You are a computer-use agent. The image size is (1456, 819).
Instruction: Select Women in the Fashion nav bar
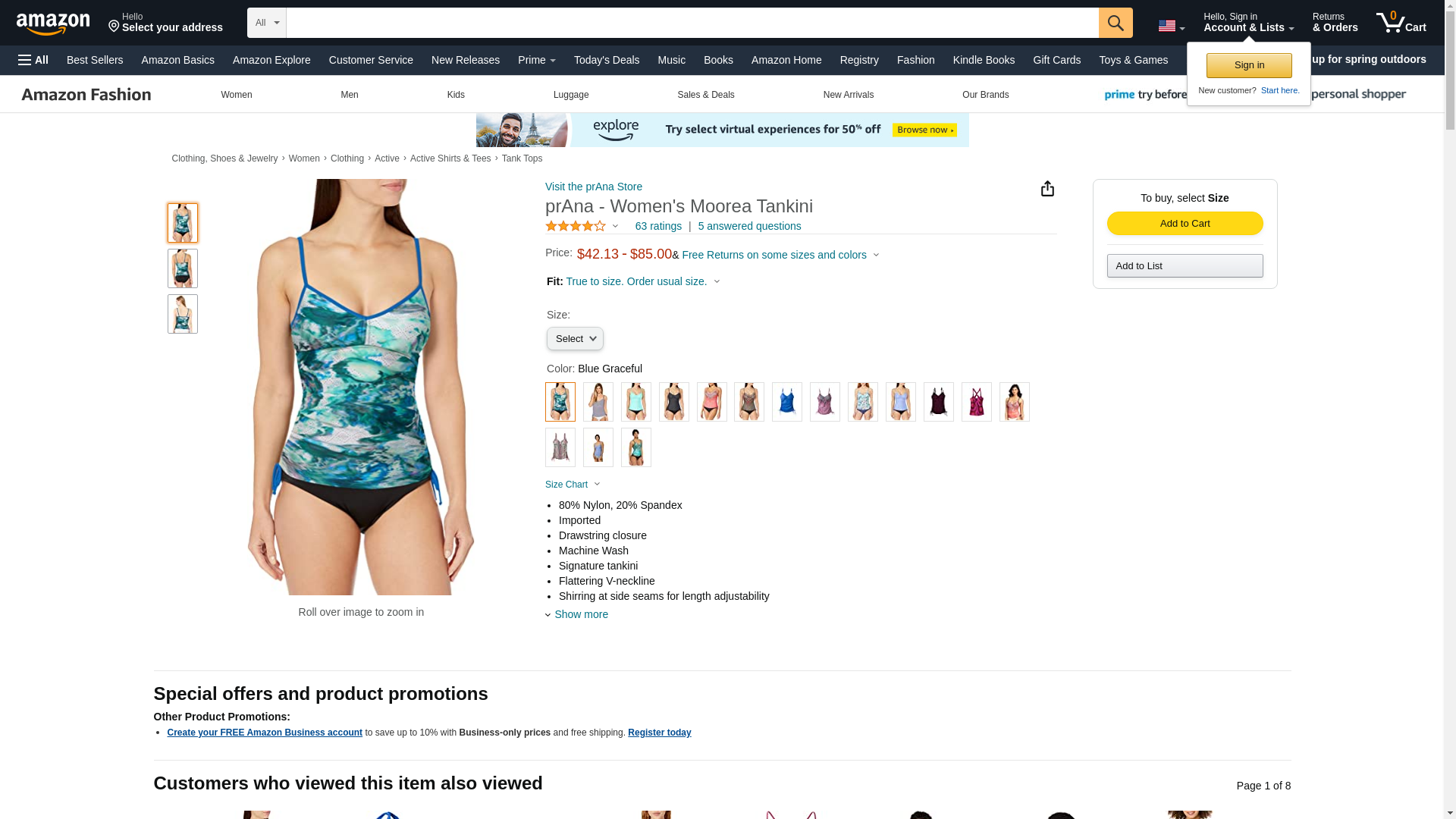coord(237,95)
